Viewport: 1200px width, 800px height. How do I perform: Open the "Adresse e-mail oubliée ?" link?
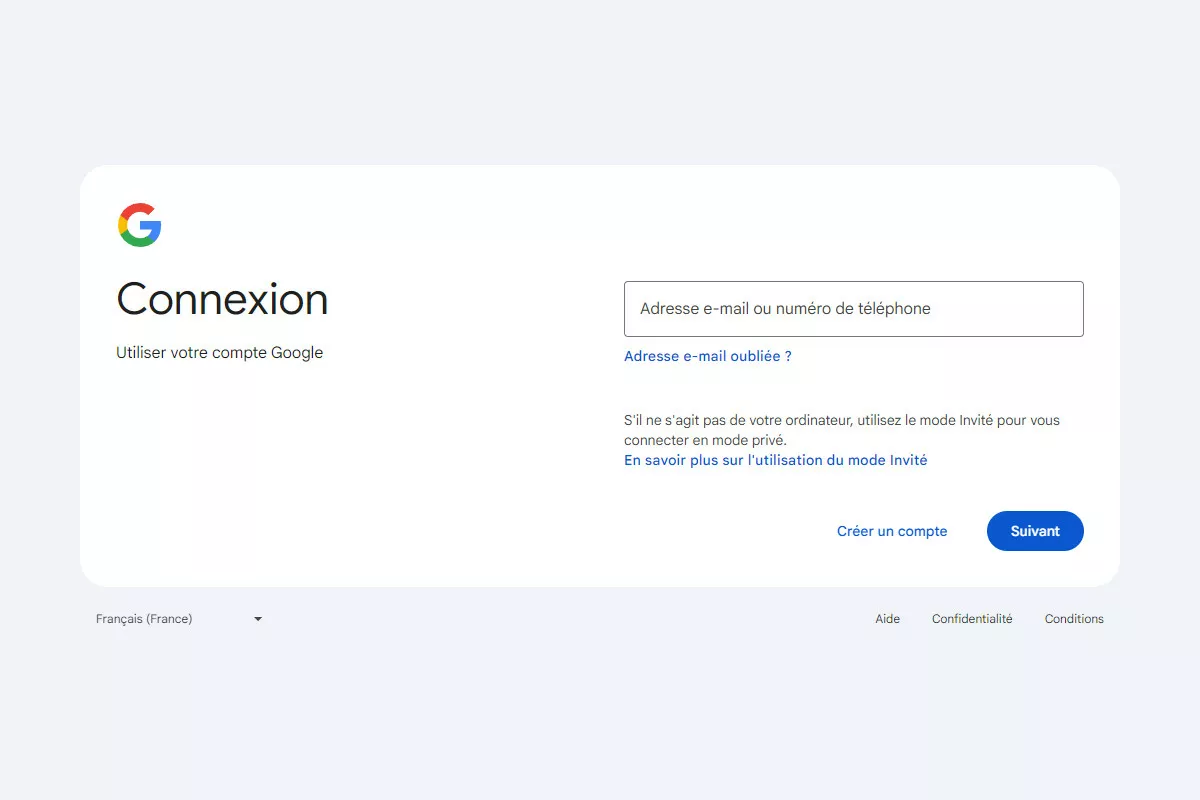[707, 356]
